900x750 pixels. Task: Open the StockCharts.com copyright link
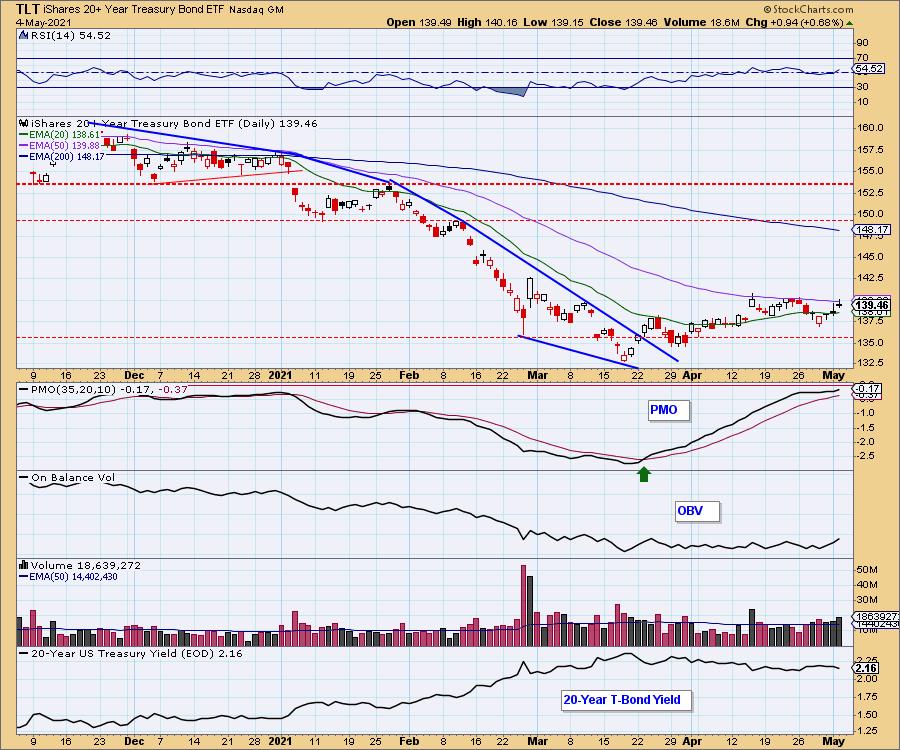pos(809,9)
